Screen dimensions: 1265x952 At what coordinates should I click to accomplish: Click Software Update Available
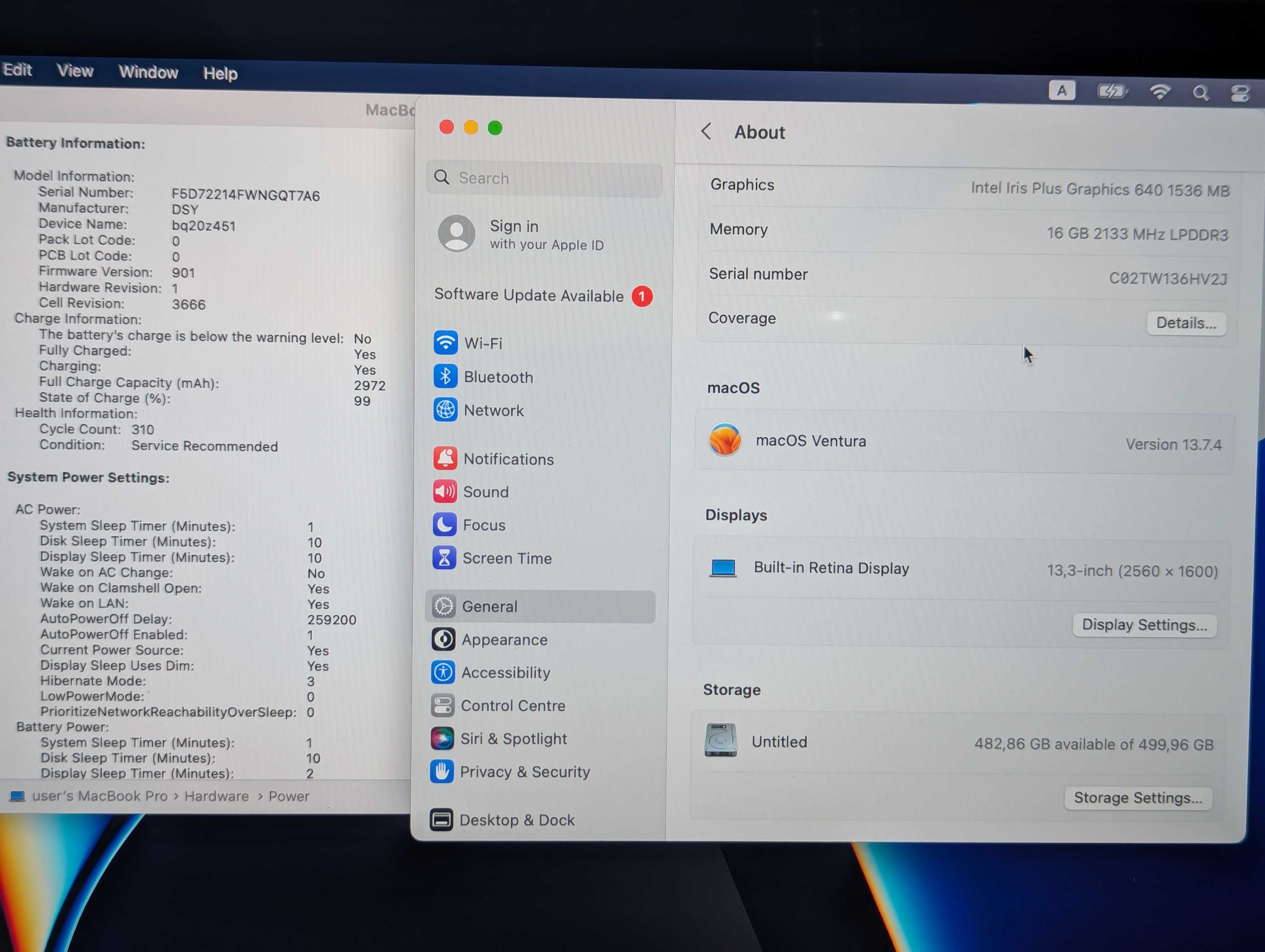[529, 295]
